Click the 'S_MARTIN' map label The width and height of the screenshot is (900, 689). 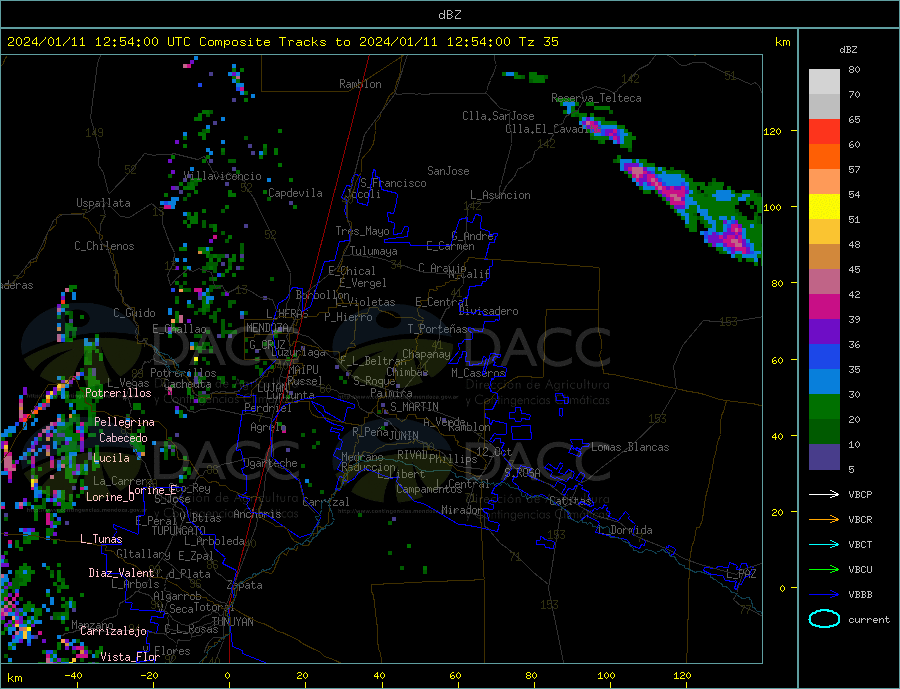(414, 407)
